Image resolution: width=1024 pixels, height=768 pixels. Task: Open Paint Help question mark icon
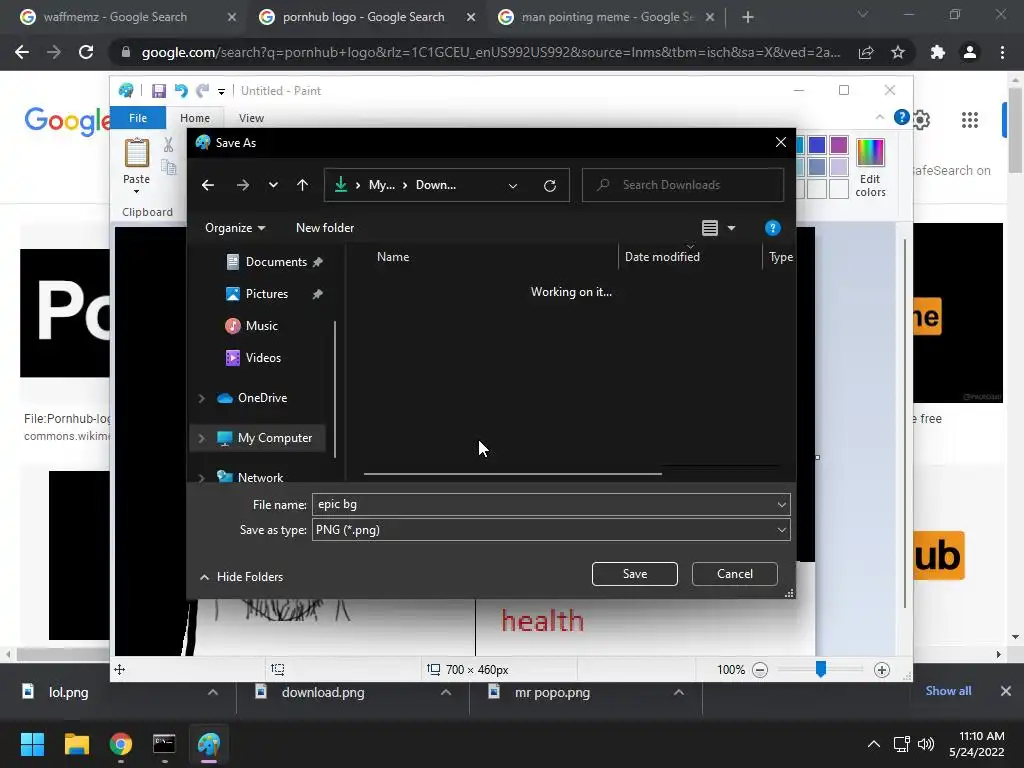point(901,118)
